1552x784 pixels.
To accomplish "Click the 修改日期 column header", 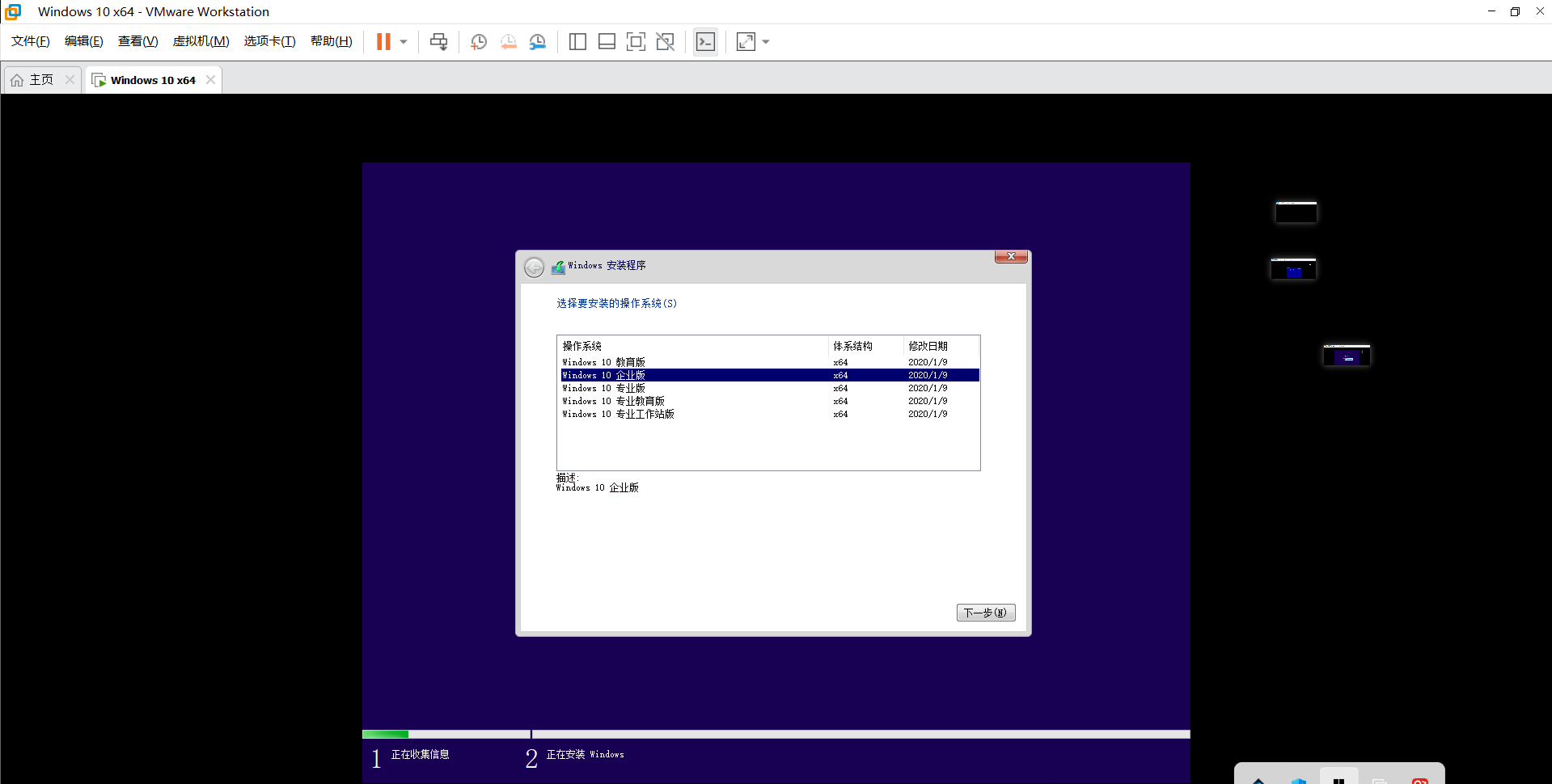I will [941, 346].
